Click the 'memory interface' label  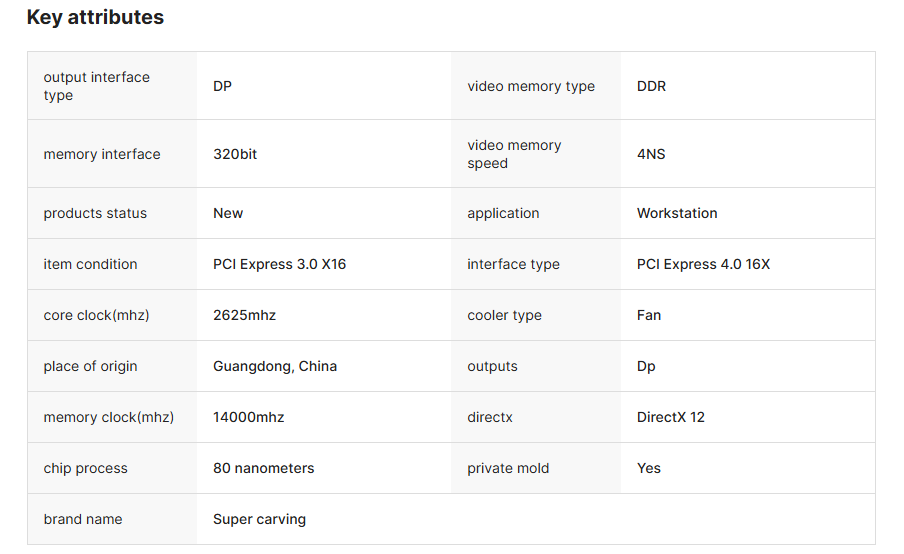(102, 154)
